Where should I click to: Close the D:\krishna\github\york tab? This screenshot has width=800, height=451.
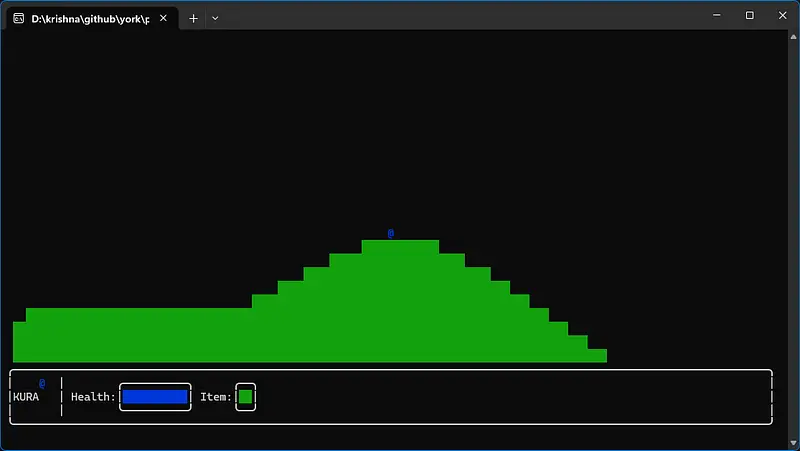point(163,18)
